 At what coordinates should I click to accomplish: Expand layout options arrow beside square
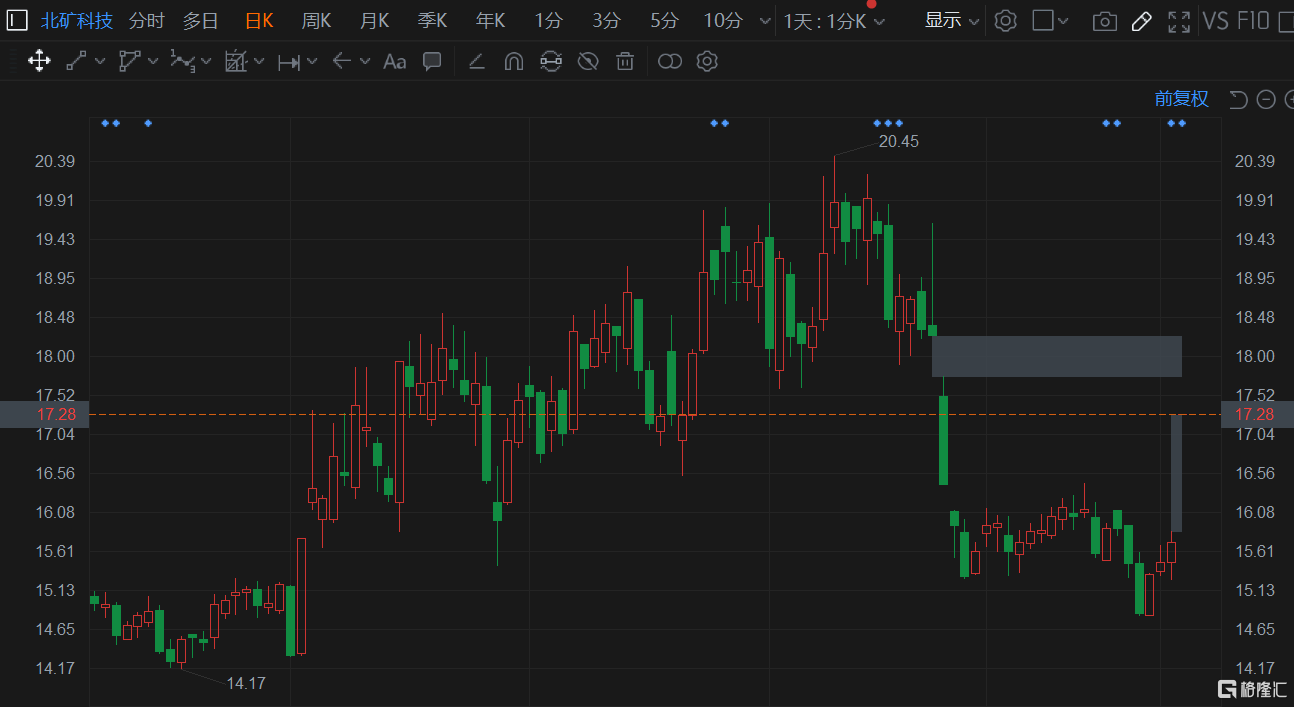click(1063, 21)
